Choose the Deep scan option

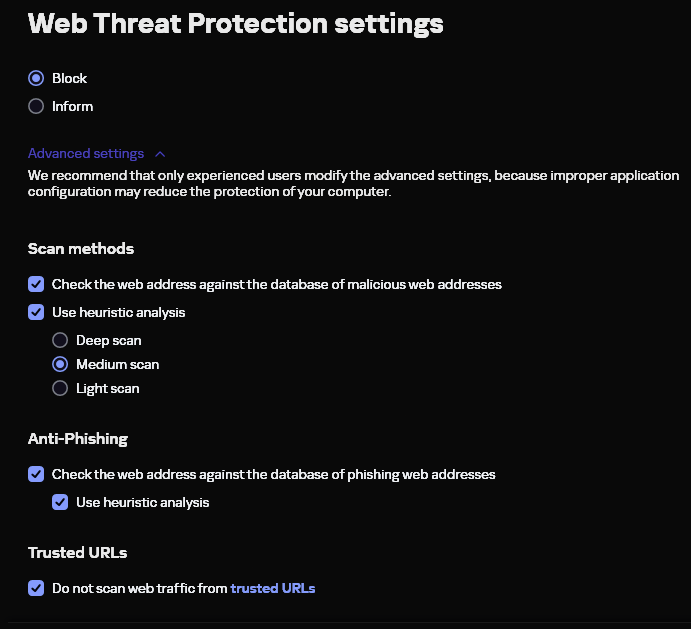pyautogui.click(x=60, y=340)
